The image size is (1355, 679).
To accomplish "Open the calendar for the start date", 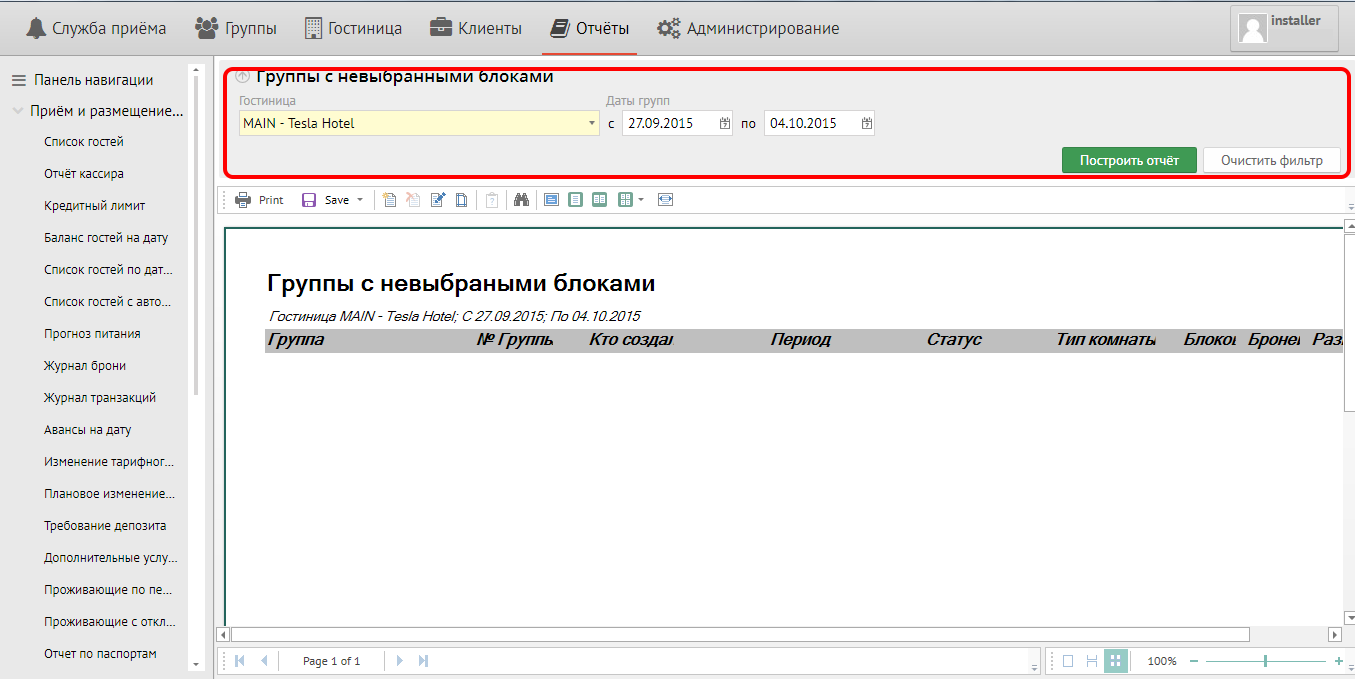I will [725, 124].
